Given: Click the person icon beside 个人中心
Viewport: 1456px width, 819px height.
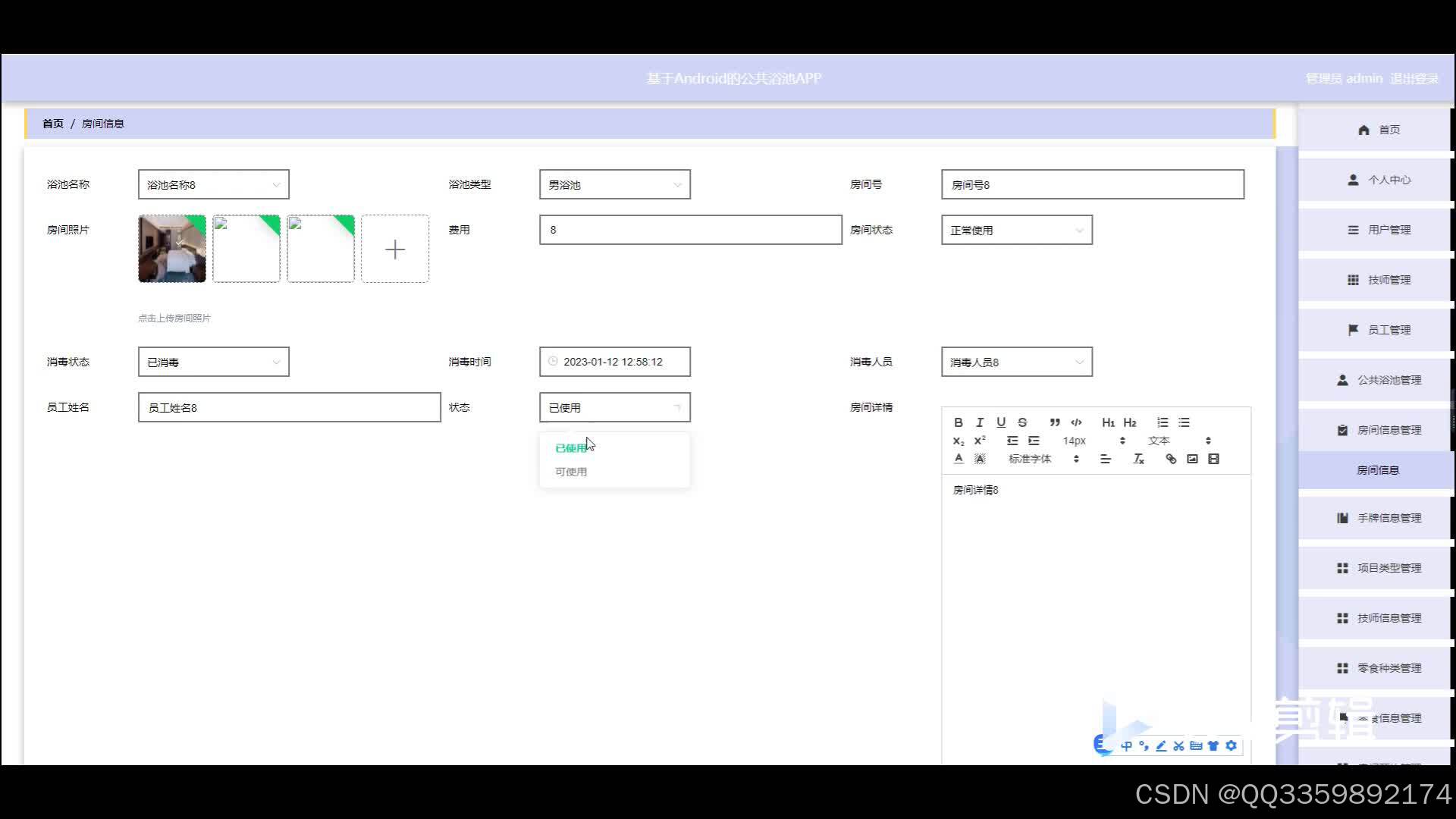Looking at the screenshot, I should tap(1353, 180).
